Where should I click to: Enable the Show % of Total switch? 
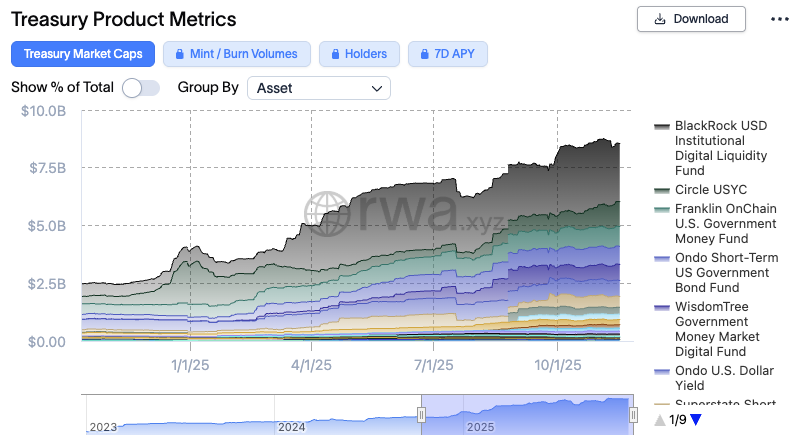pyautogui.click(x=141, y=87)
